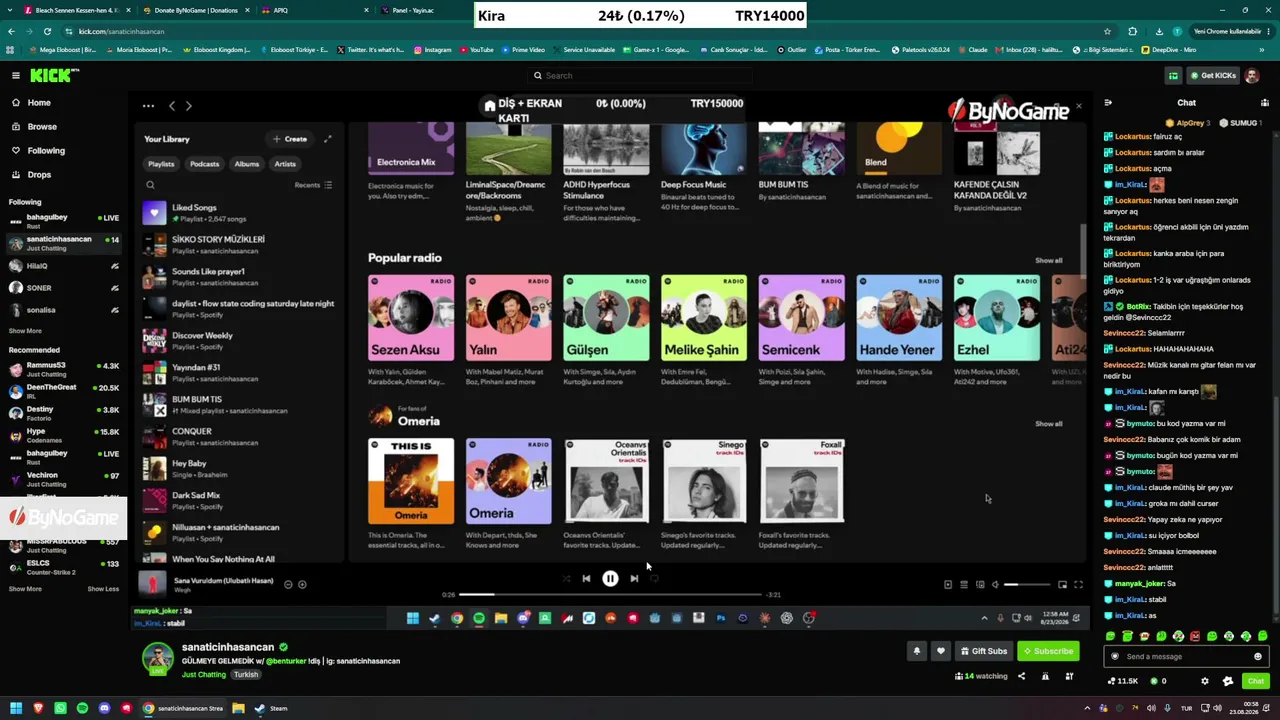
Task: Collapse the chat panel arrow icon
Action: click(1108, 103)
